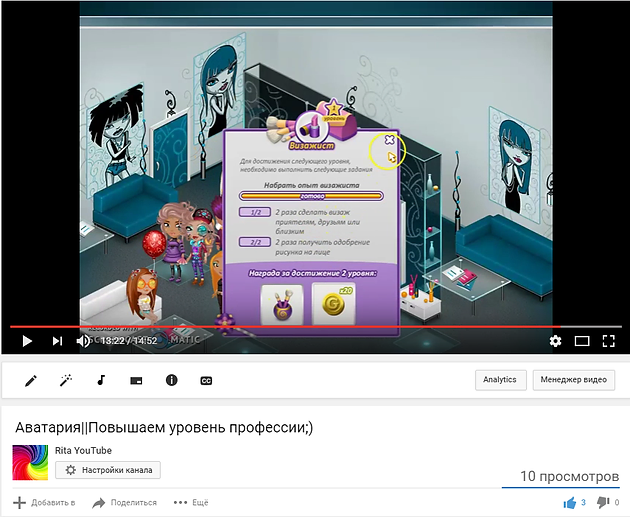The width and height of the screenshot is (630, 517).
Task: Click the Настройки канала button
Action: [108, 470]
